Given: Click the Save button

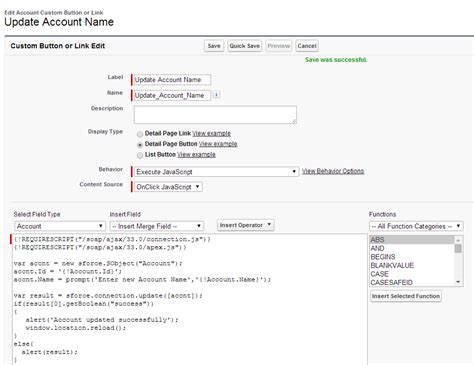Looking at the screenshot, I should pyautogui.click(x=214, y=46).
